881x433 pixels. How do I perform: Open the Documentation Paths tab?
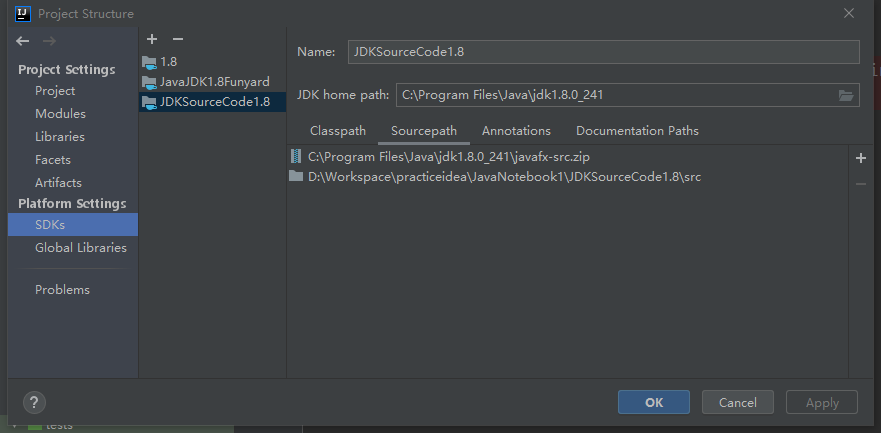coord(637,131)
